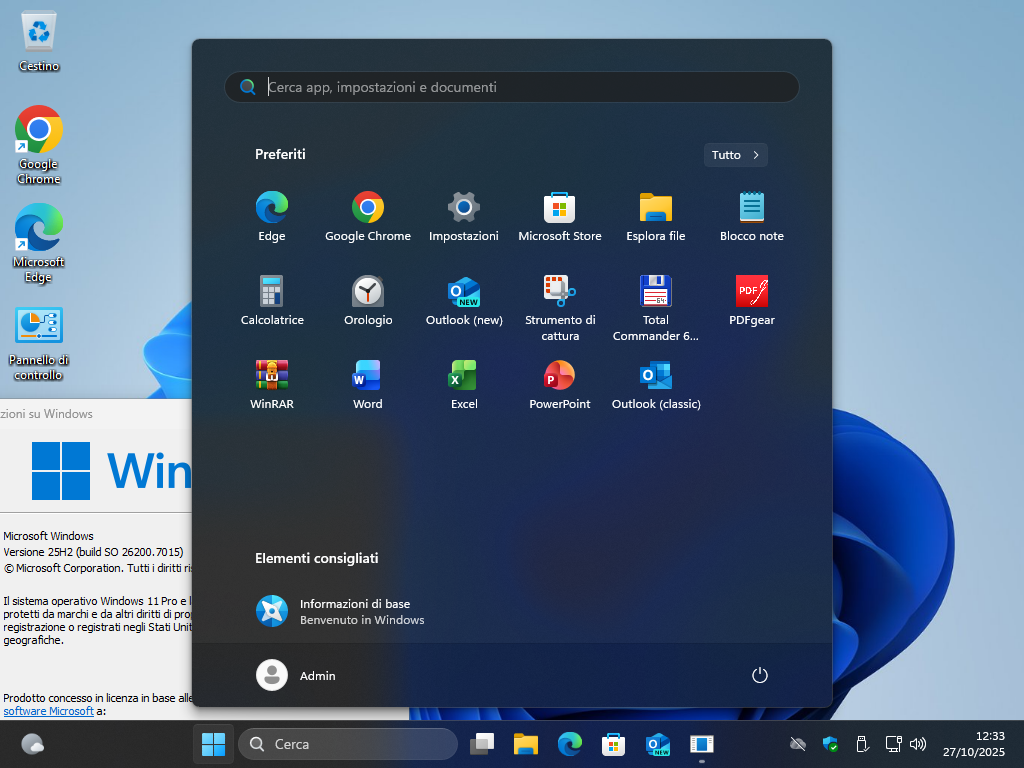The height and width of the screenshot is (768, 1024).
Task: Select the Google Chrome desktop shortcut
Action: (39, 145)
